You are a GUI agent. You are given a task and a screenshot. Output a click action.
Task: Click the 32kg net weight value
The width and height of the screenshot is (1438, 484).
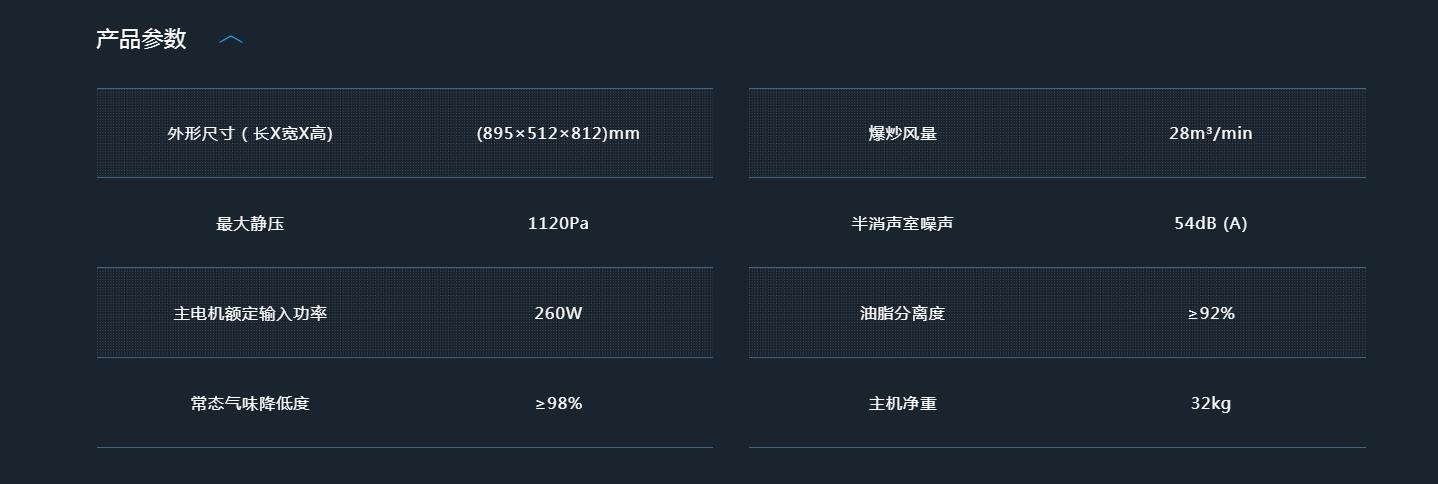tap(1210, 403)
